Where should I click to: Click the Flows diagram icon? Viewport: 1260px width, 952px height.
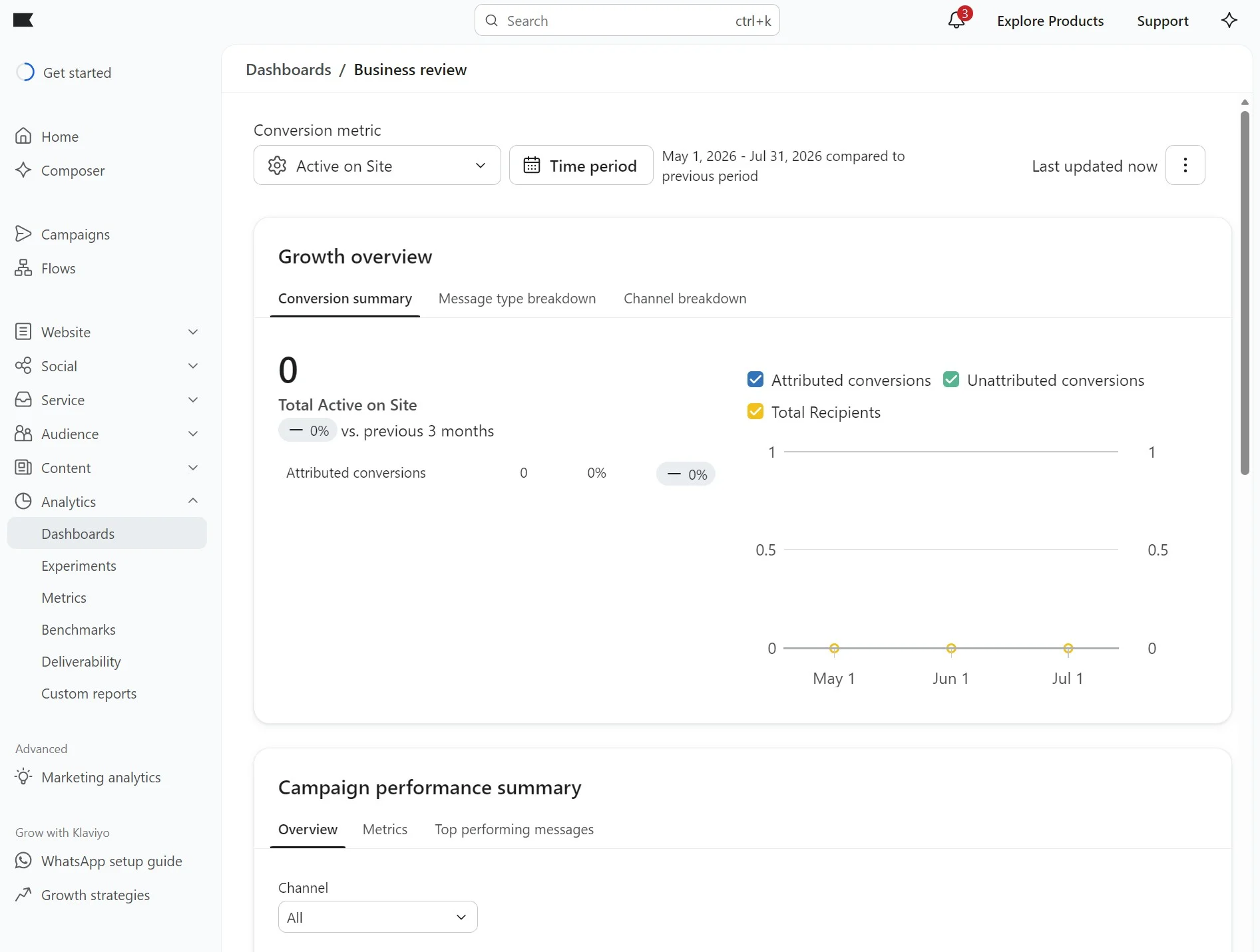[23, 268]
